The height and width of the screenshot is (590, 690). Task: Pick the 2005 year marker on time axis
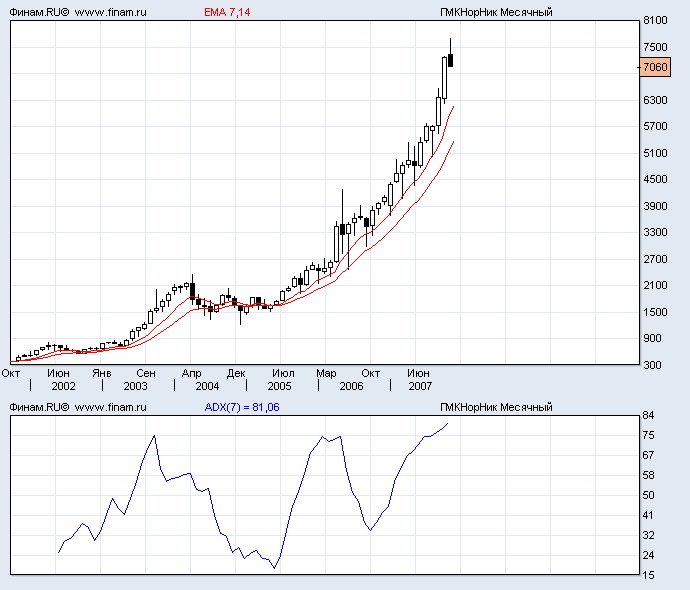click(x=279, y=385)
